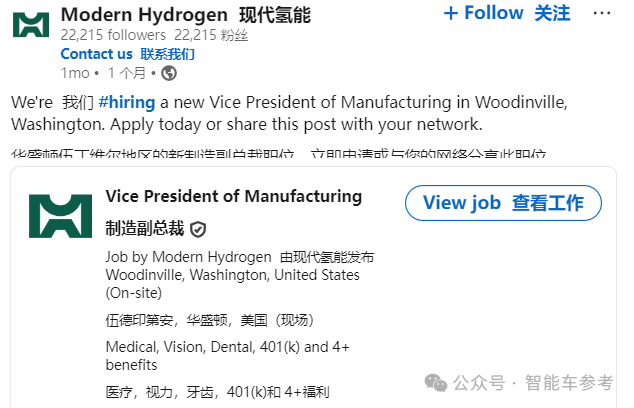Click the Job by Modern Hydrogen line
The image size is (634, 408).
(187, 257)
